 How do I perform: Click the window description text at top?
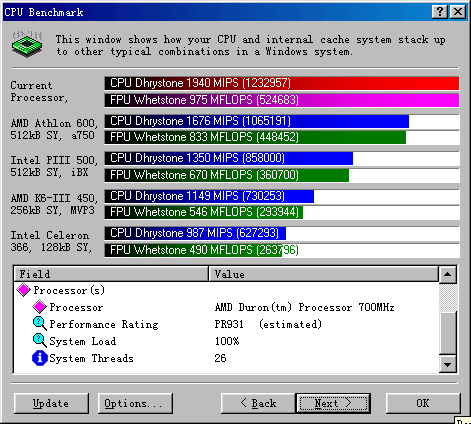250,45
